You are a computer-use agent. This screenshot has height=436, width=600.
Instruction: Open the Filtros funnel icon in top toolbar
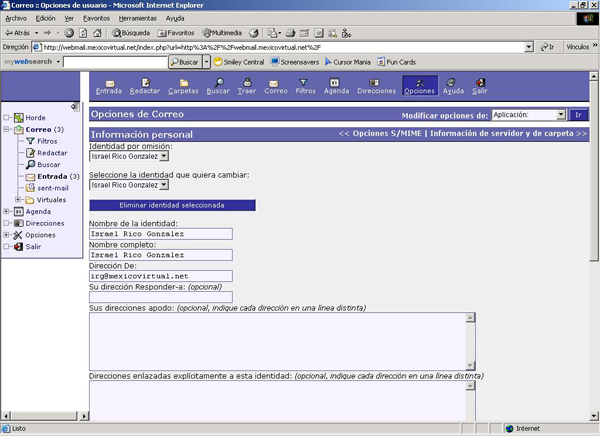coord(305,87)
